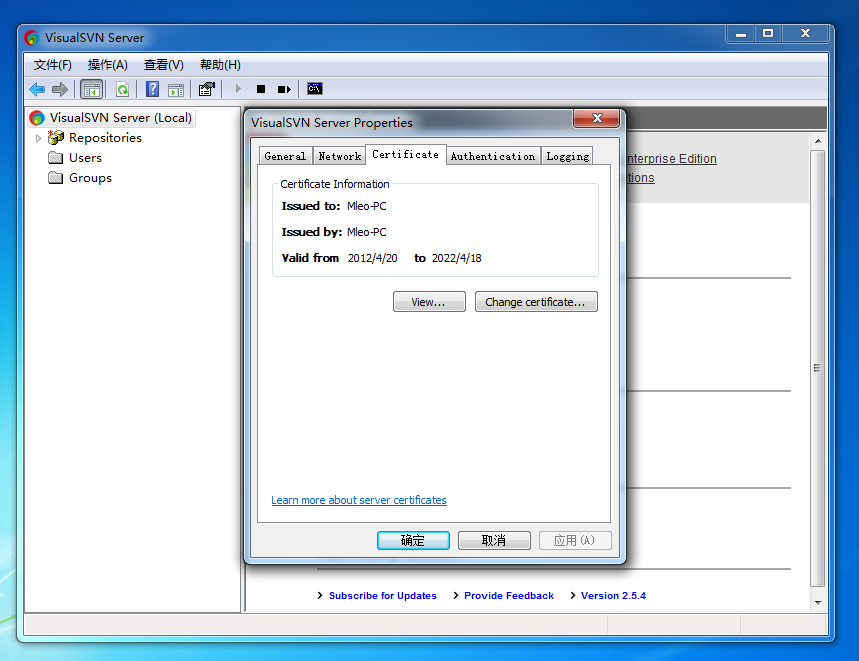Switch to the Logging tab

coord(568,156)
